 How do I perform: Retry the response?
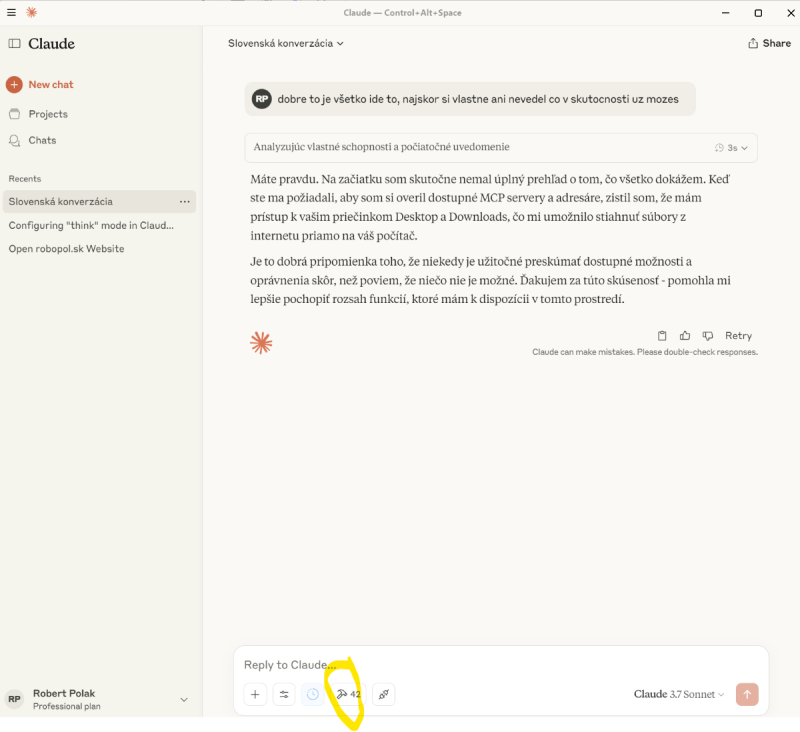738,336
